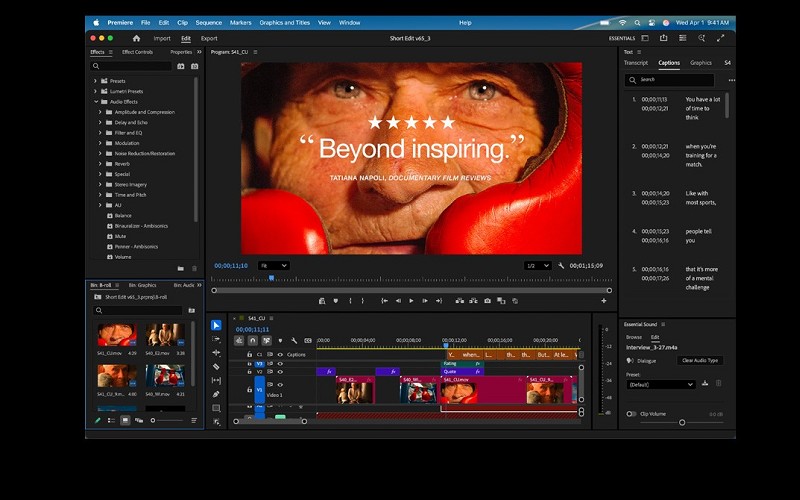Save preset icon in Essential Sound
Image resolution: width=800 pixels, height=500 pixels.
705,383
